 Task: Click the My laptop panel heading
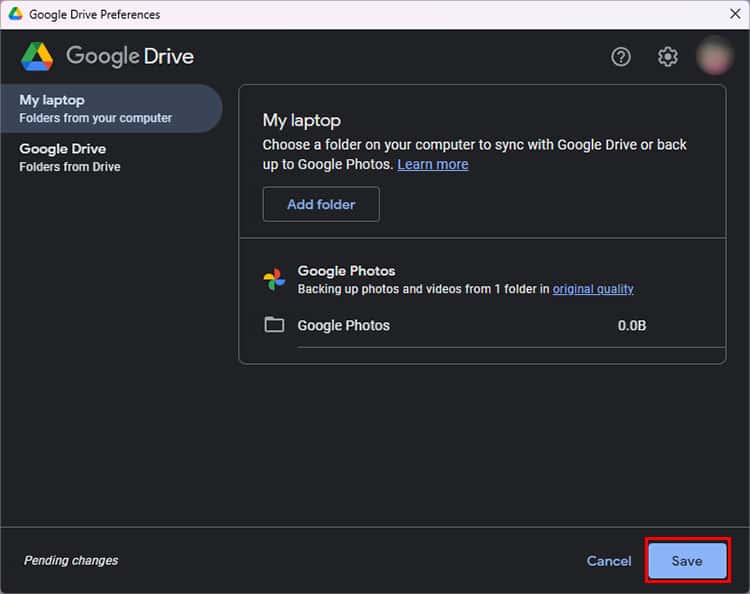click(x=301, y=121)
